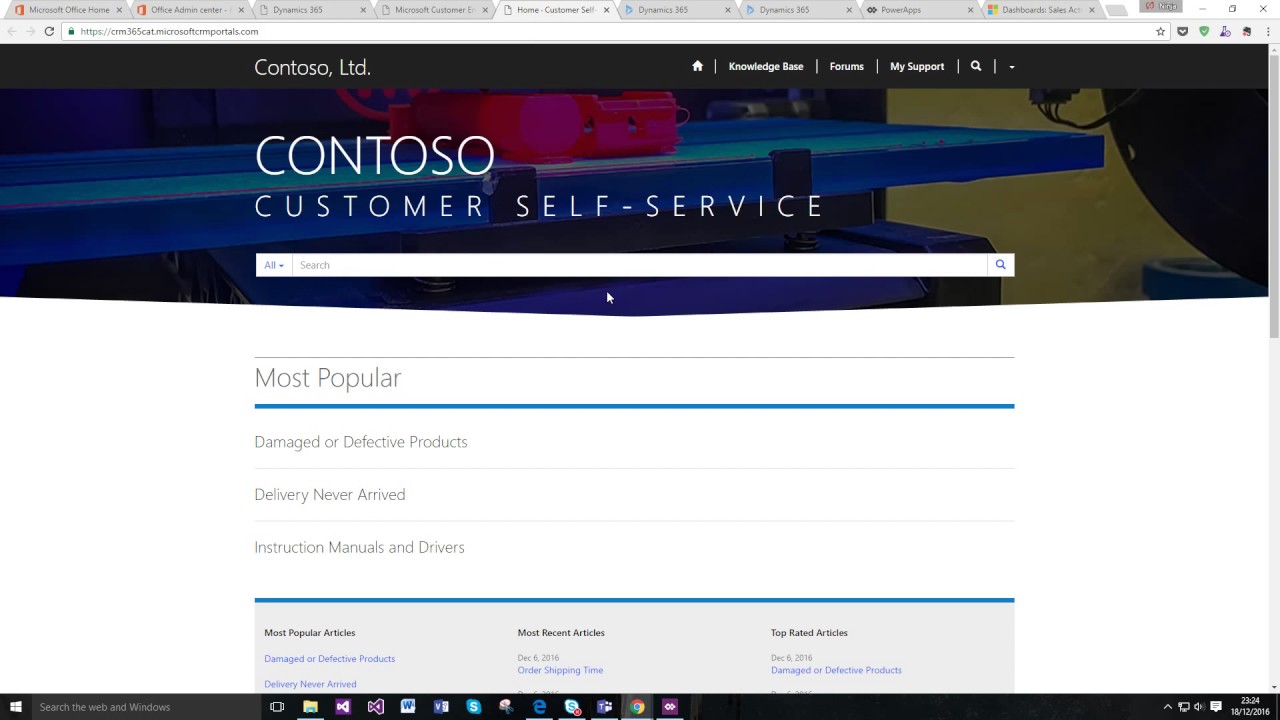
Task: Open the large Delivery Never Arrived topic
Action: (x=330, y=495)
